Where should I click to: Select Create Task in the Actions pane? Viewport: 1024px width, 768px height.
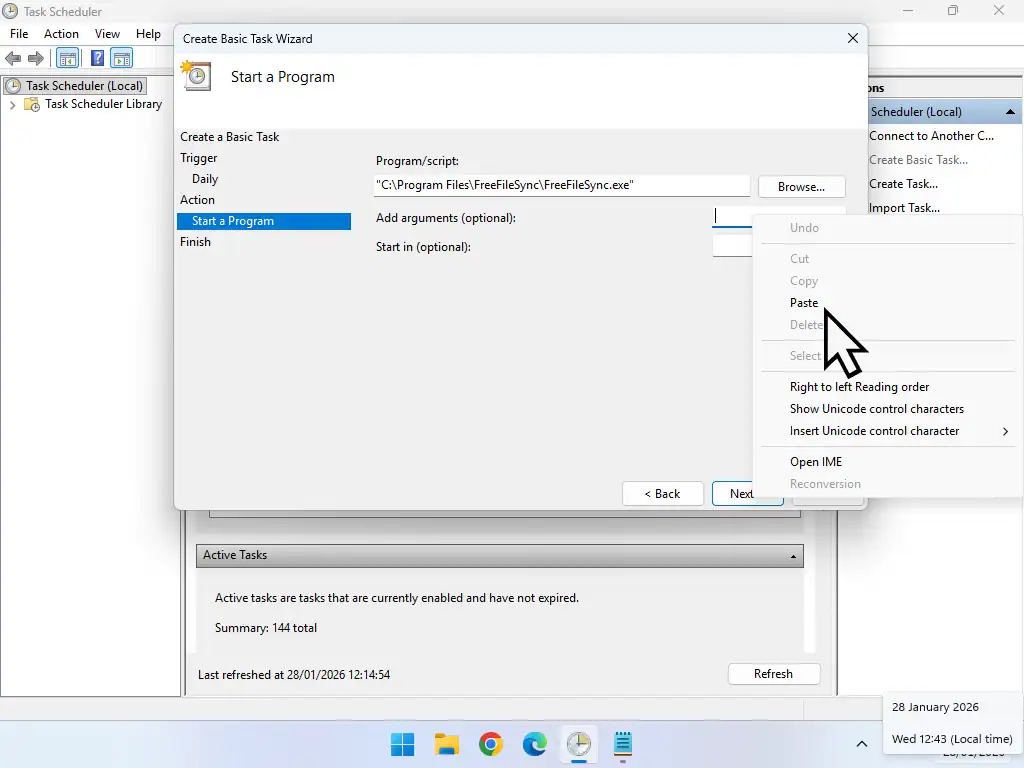coord(903,183)
